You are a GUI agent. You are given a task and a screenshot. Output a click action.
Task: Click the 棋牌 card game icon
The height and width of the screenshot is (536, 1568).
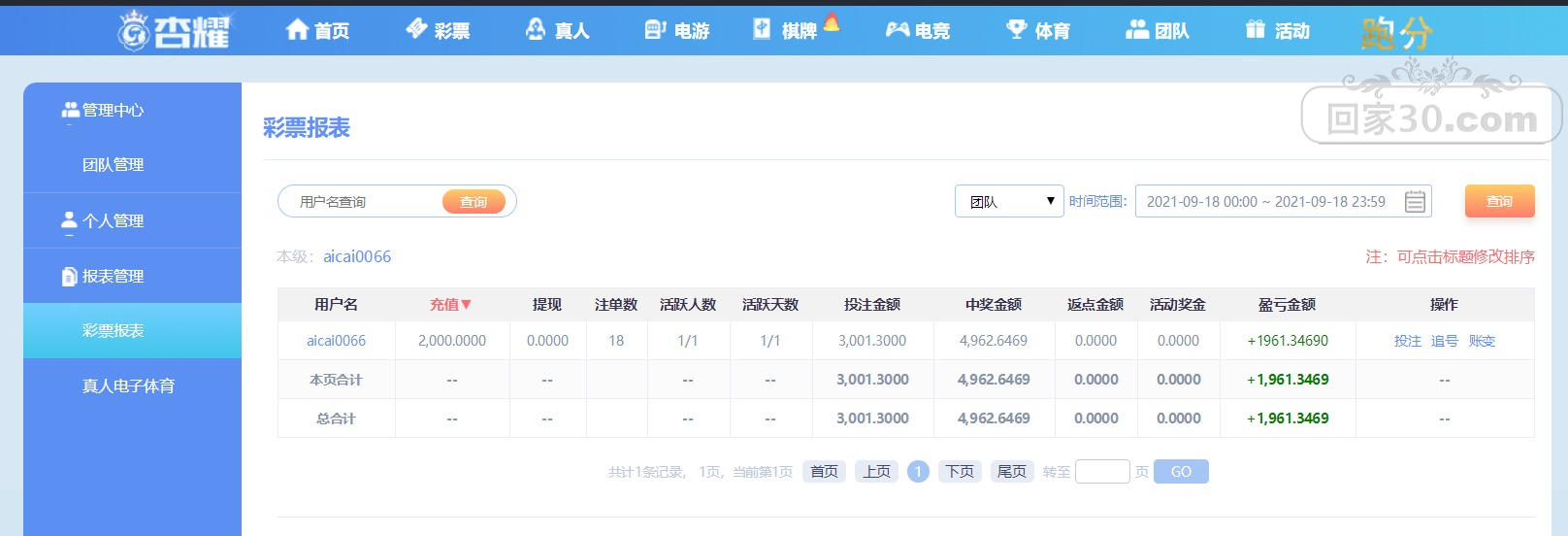point(763,30)
